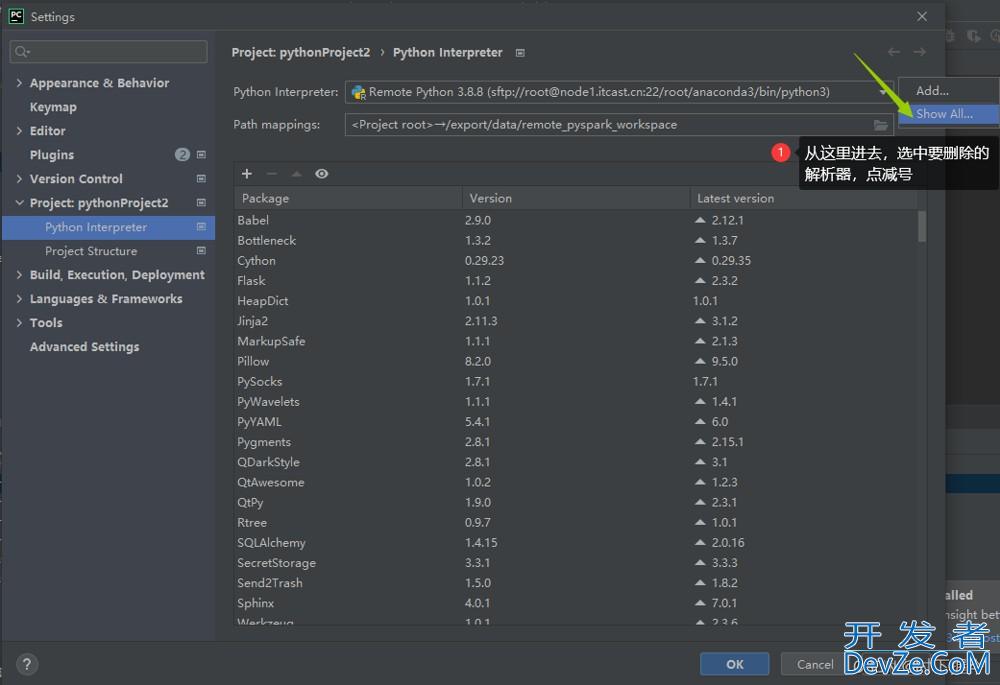
Task: Open the Keymap settings page
Action: tap(53, 107)
